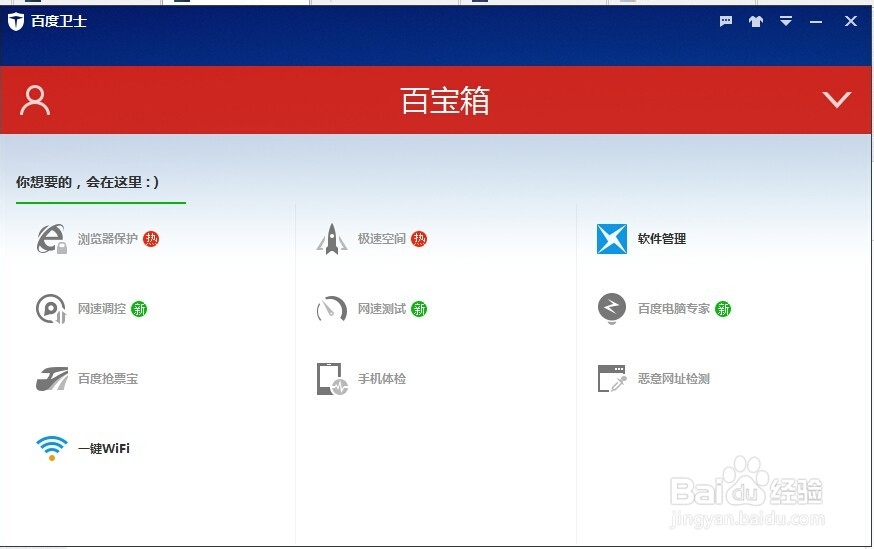Viewport: 874px width, 549px height.
Task: Click the red 热 badge beside 浏览器保护
Action: point(151,239)
